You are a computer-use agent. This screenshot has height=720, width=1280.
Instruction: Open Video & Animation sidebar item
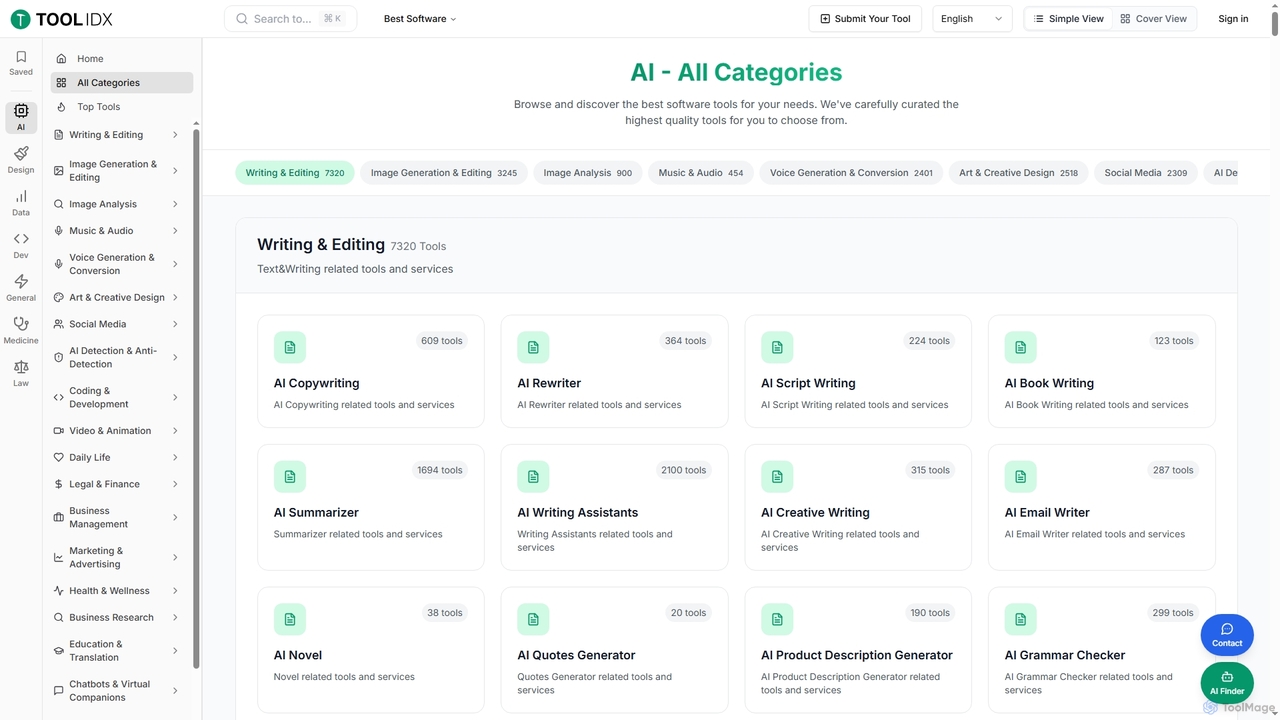(118, 431)
